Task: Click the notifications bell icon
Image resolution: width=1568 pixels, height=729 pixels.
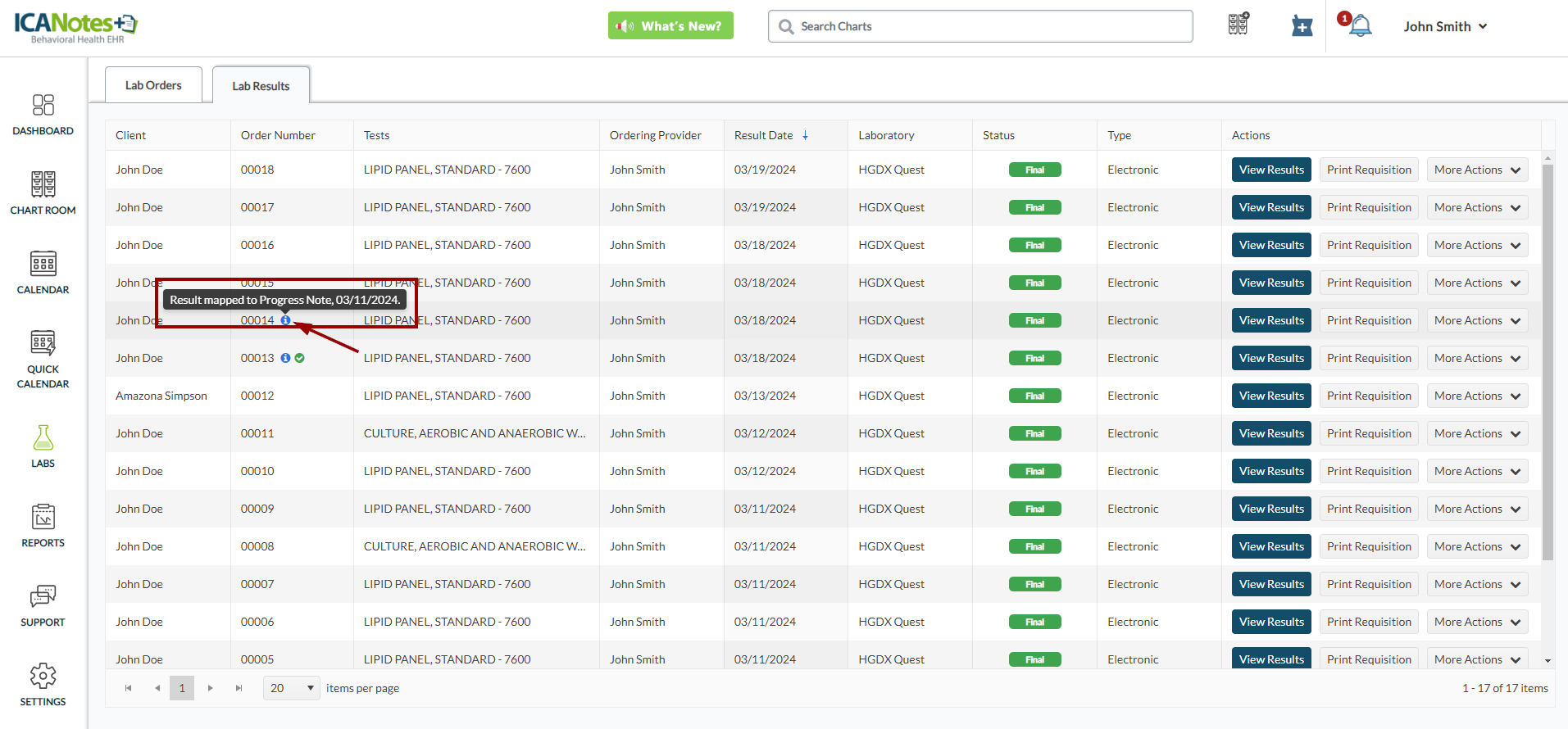Action: (x=1360, y=26)
